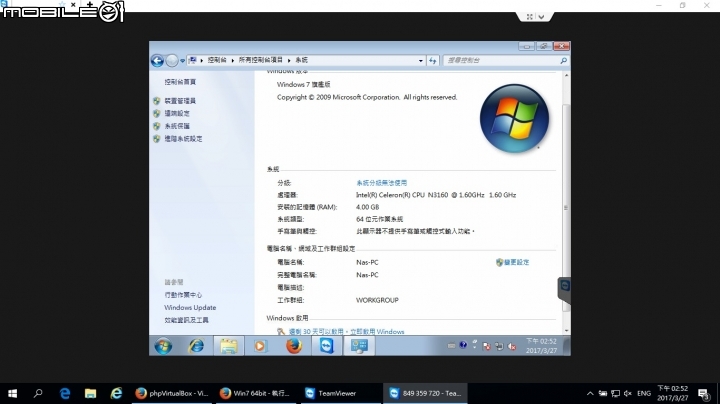Open 遠端設定 from the left sidebar
The height and width of the screenshot is (404, 720).
coord(177,113)
